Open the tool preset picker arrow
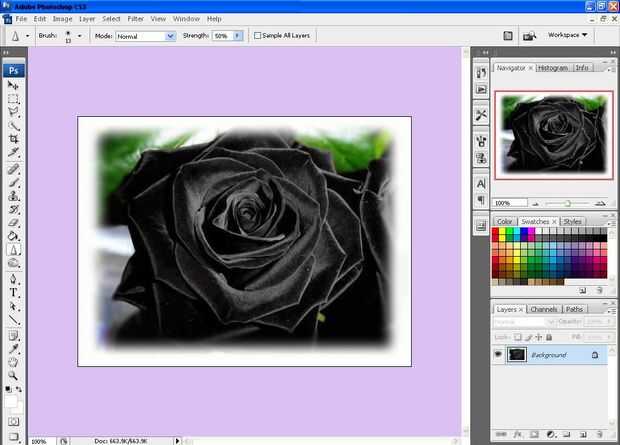620x445 pixels. pyautogui.click(x=27, y=36)
